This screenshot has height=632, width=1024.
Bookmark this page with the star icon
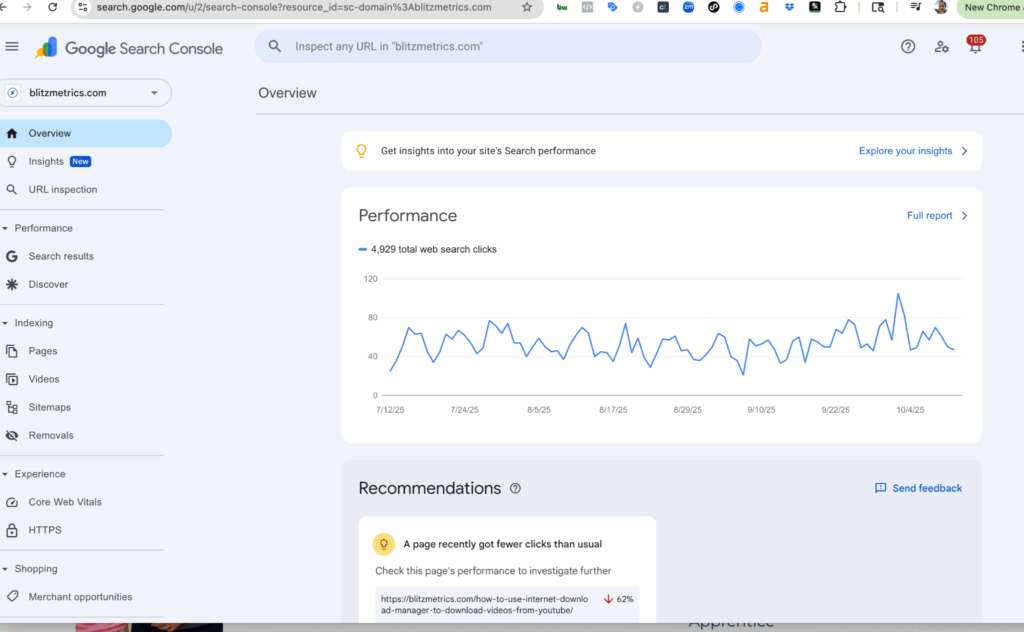527,7
